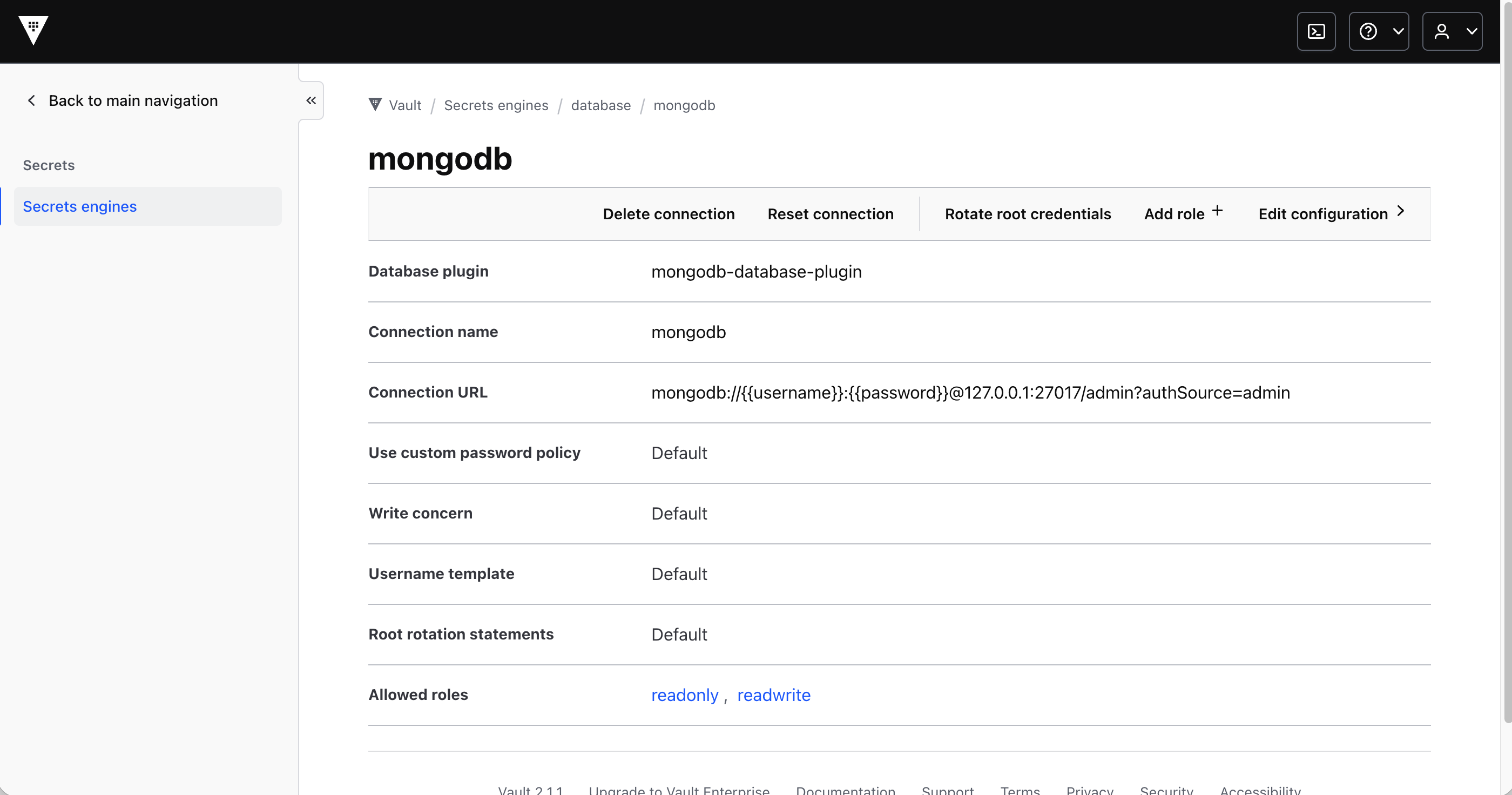Open the user account menu
The width and height of the screenshot is (1512, 795).
click(1452, 31)
